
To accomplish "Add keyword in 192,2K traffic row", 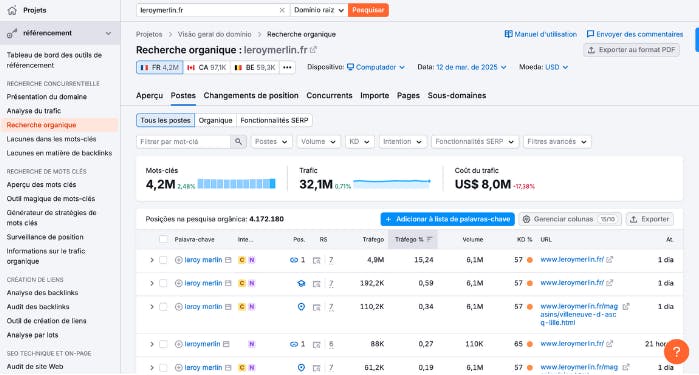I will [x=178, y=283].
